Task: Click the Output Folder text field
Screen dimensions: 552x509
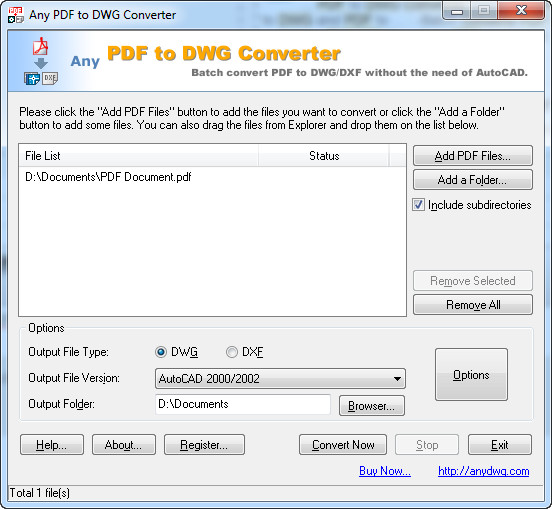Action: point(243,404)
